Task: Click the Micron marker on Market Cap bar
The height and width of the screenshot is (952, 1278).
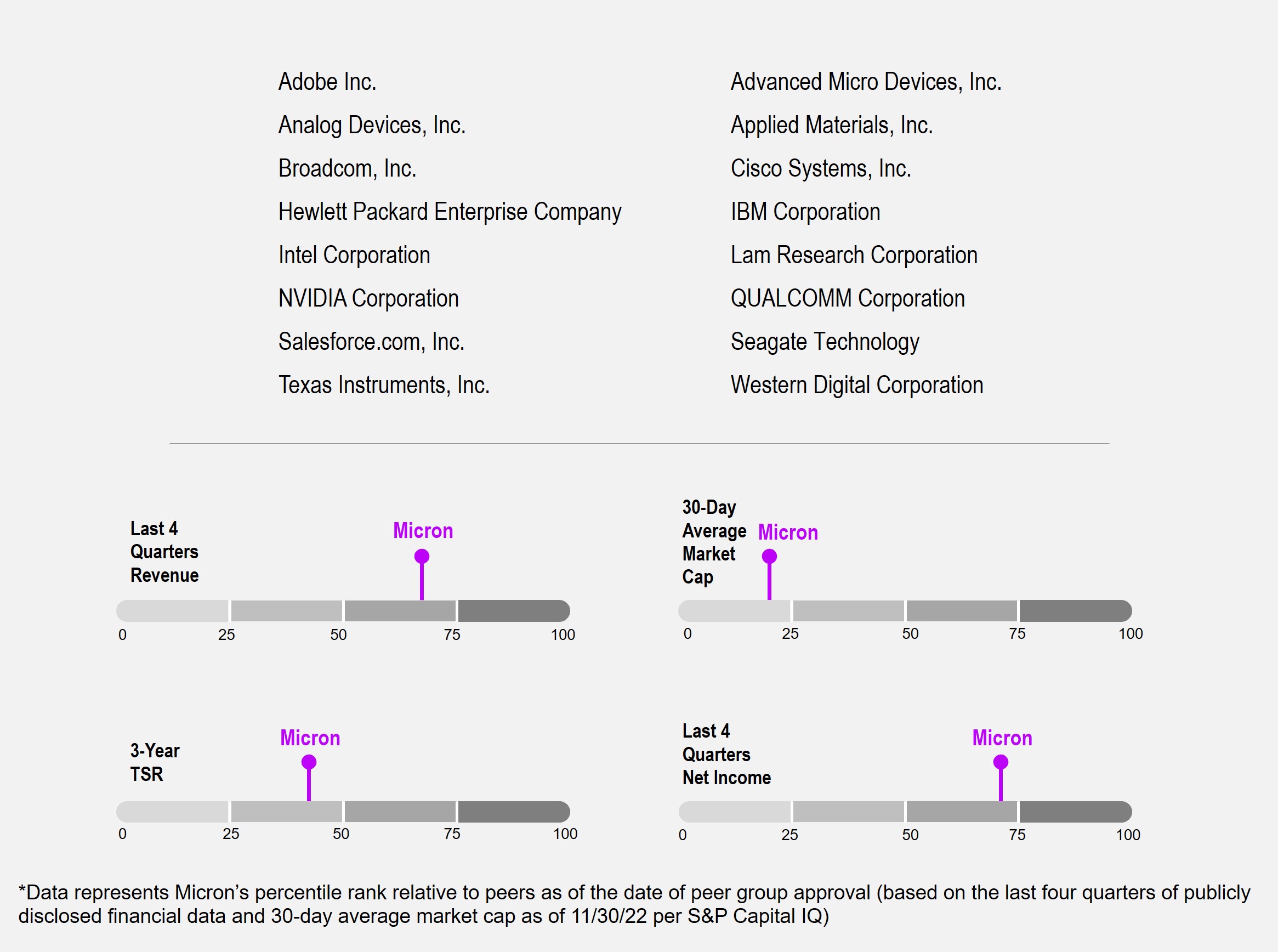Action: click(x=769, y=557)
